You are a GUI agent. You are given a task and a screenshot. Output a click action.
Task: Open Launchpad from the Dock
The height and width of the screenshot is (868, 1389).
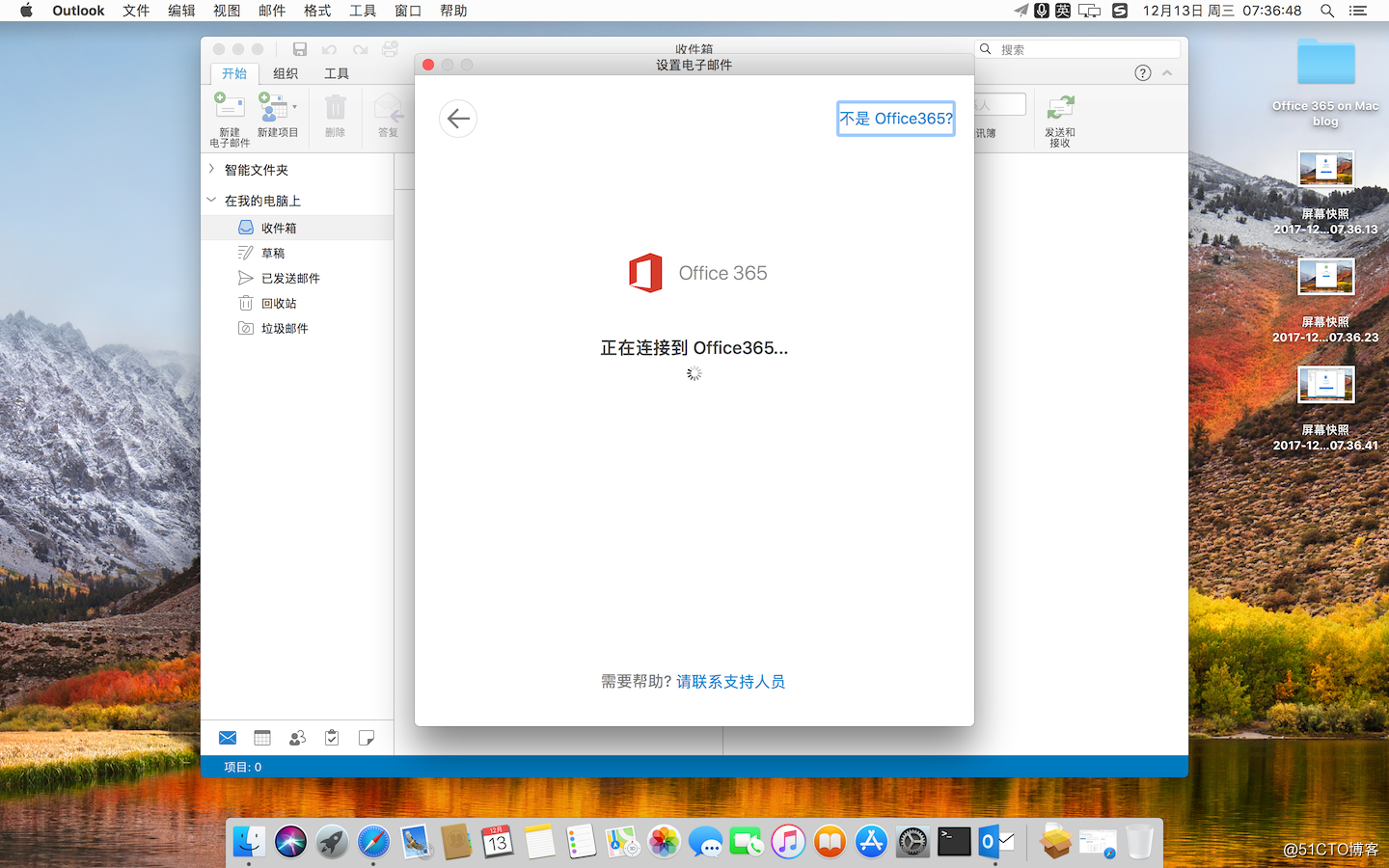pyautogui.click(x=332, y=842)
